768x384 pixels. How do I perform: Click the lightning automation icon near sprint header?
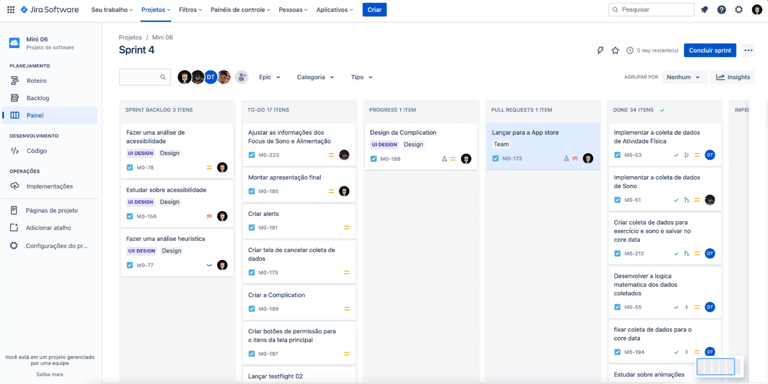600,50
